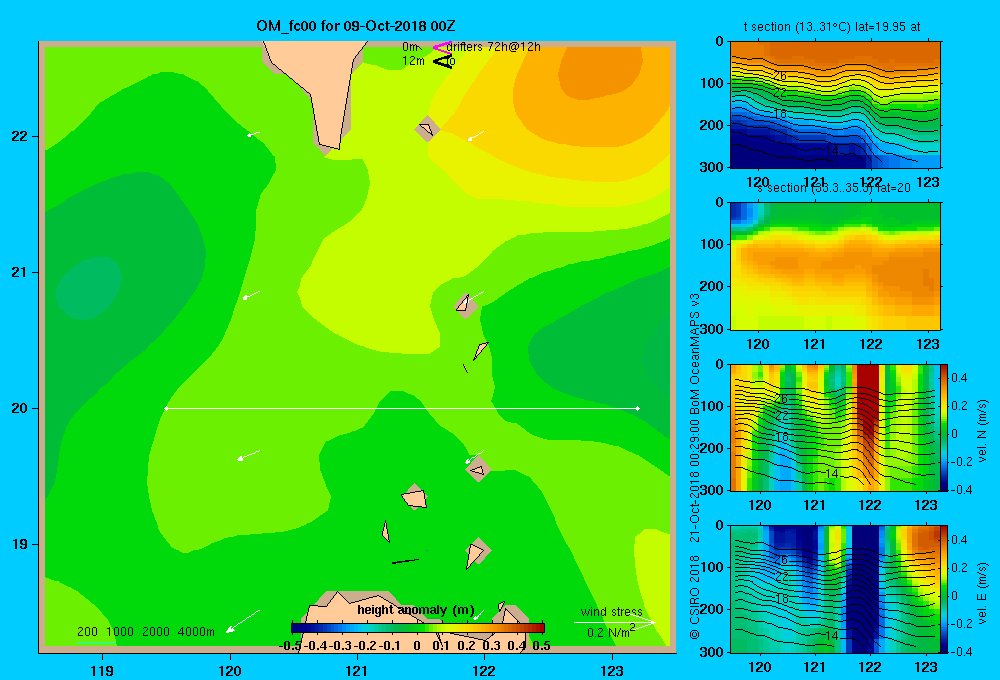The height and width of the screenshot is (680, 1000).
Task: Click the "0.5" maximum label on height anomaly scale
Action: (x=541, y=646)
